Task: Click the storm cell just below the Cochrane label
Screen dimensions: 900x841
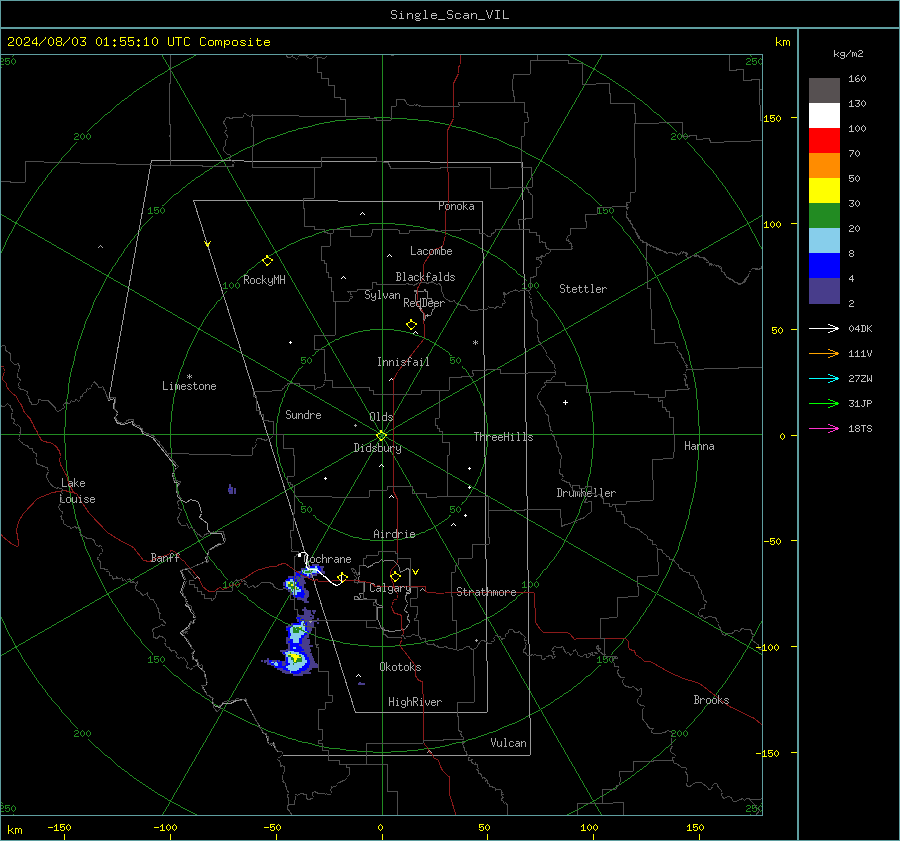Action: pyautogui.click(x=312, y=570)
